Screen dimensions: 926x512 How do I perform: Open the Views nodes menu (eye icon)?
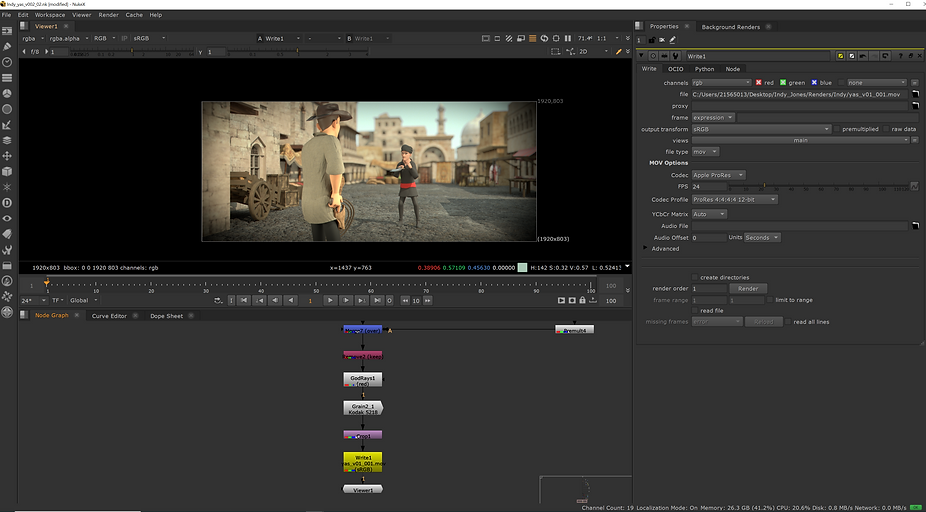pyautogui.click(x=7, y=219)
